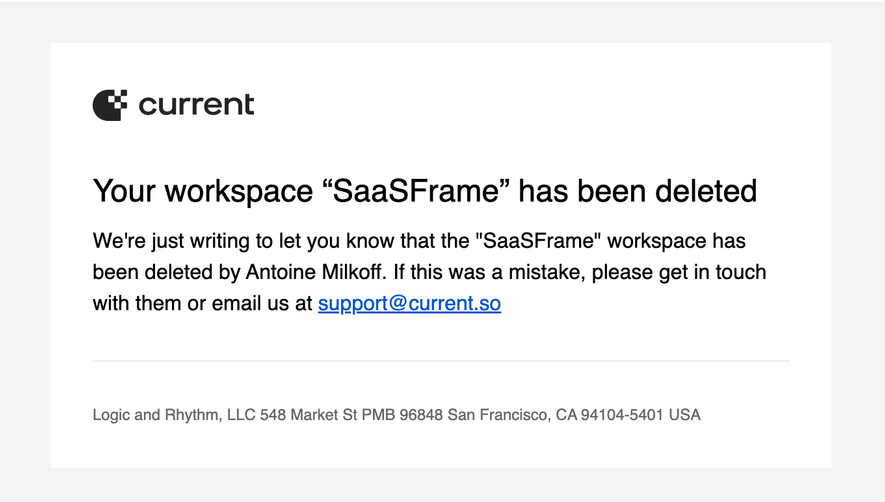The height and width of the screenshot is (502, 885).
Task: Click "PMB 96848" in the footer address
Action: pos(402,415)
